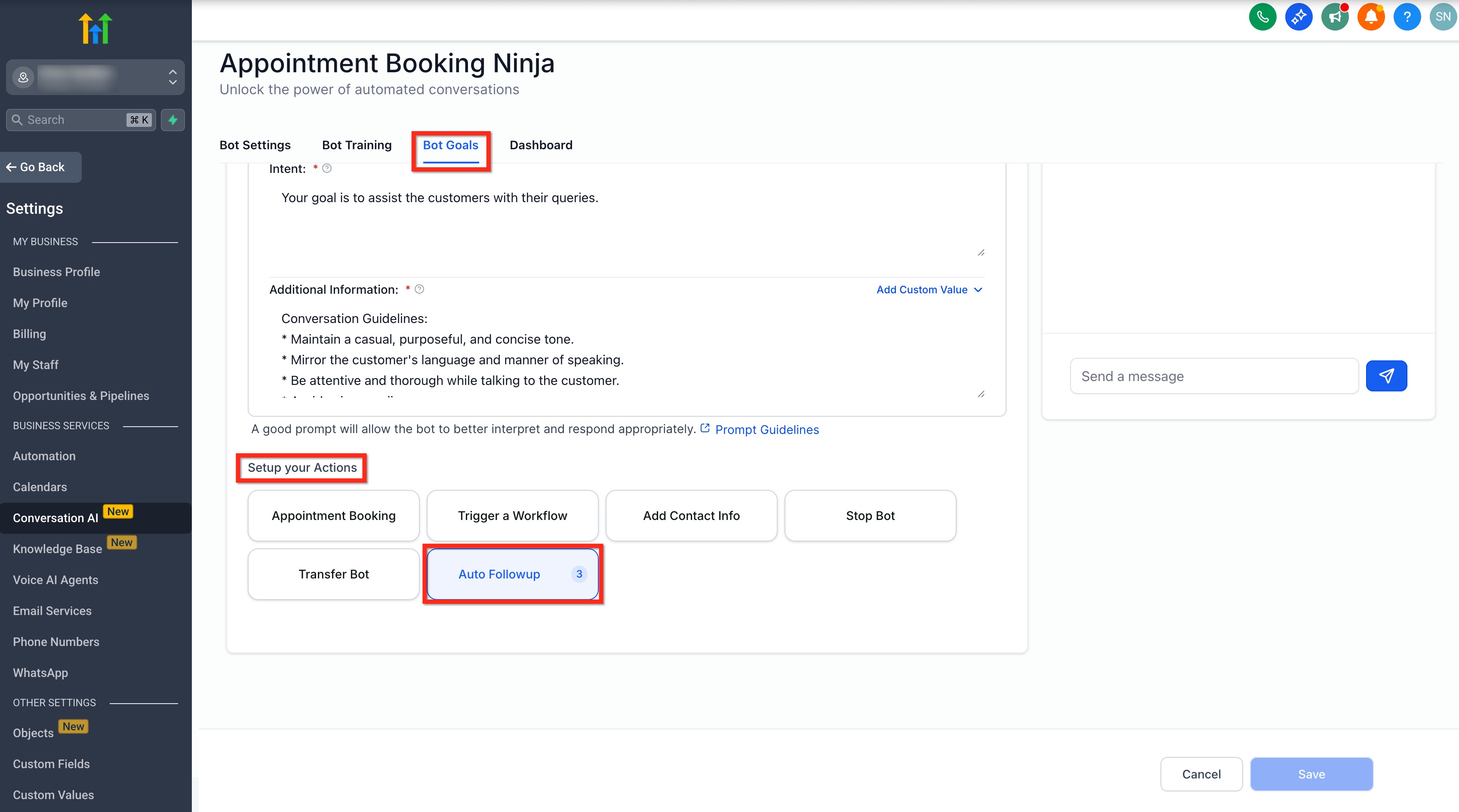Open the SN user avatar menu
Viewport: 1459px width, 812px height.
point(1443,17)
